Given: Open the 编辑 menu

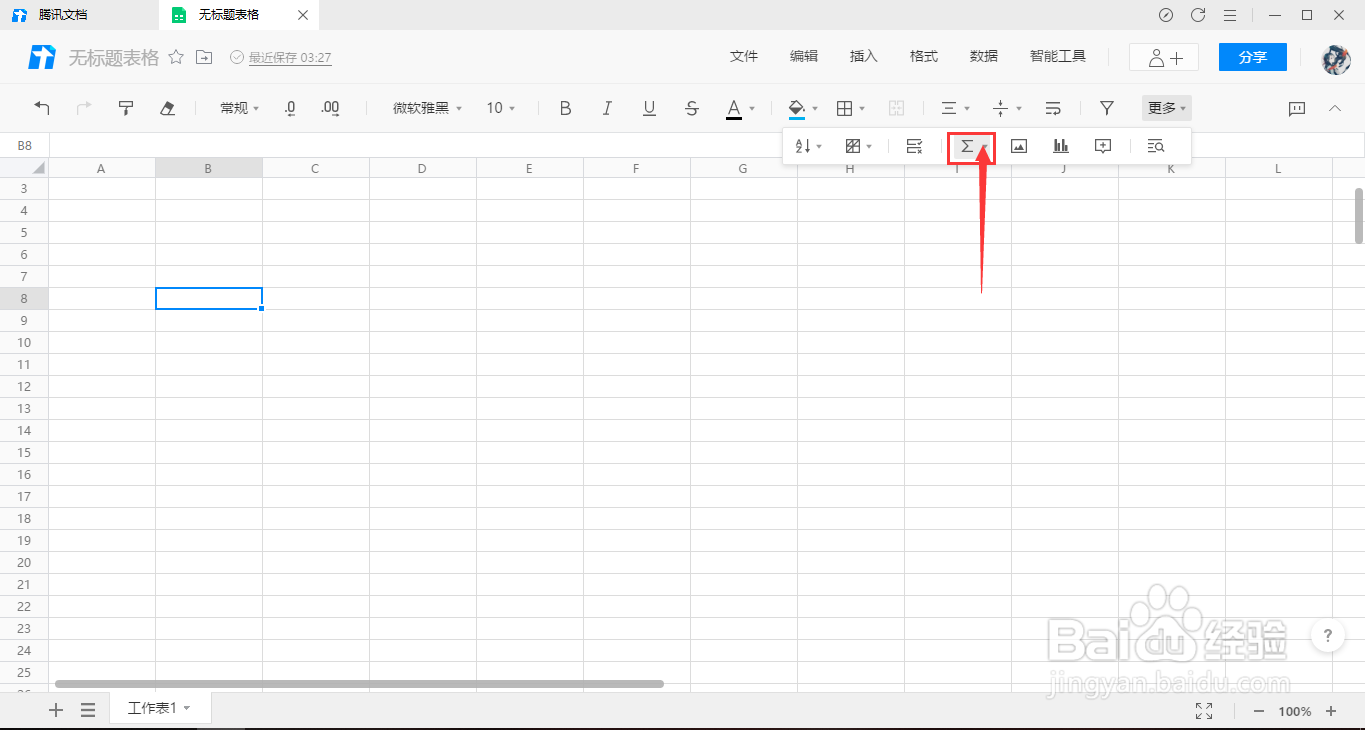Looking at the screenshot, I should pos(804,57).
